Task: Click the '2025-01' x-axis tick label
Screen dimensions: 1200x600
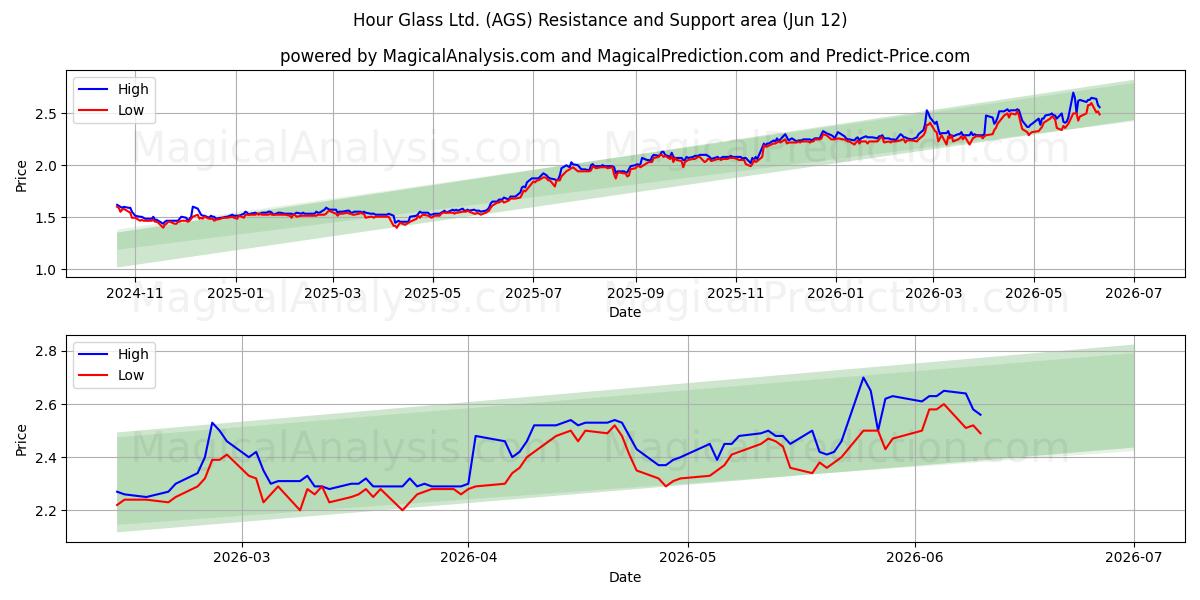Action: click(x=236, y=293)
